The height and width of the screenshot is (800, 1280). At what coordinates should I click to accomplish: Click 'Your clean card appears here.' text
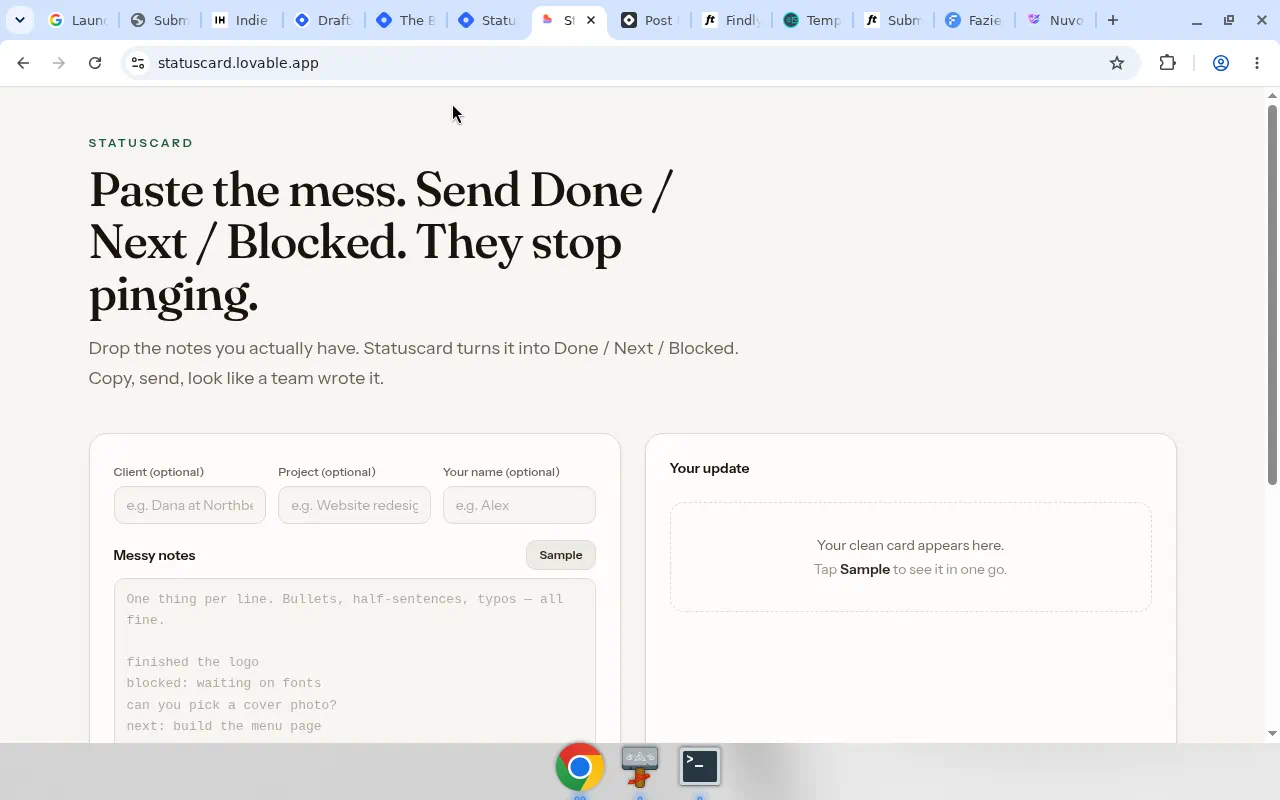click(910, 545)
